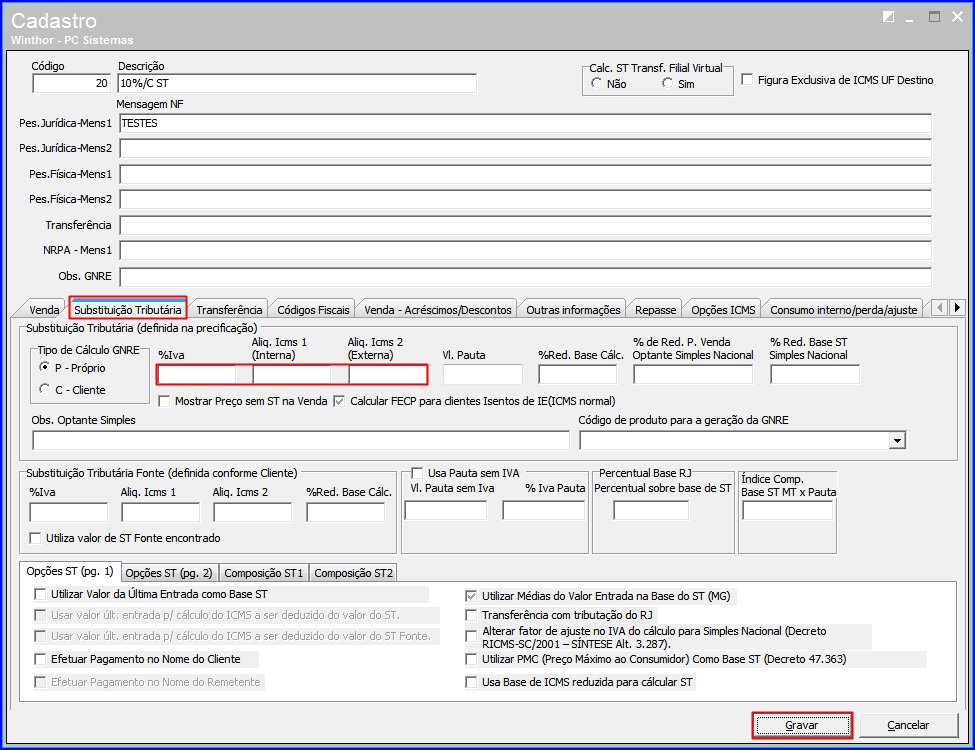Click %Iva field in ST Fonte section

(68, 512)
